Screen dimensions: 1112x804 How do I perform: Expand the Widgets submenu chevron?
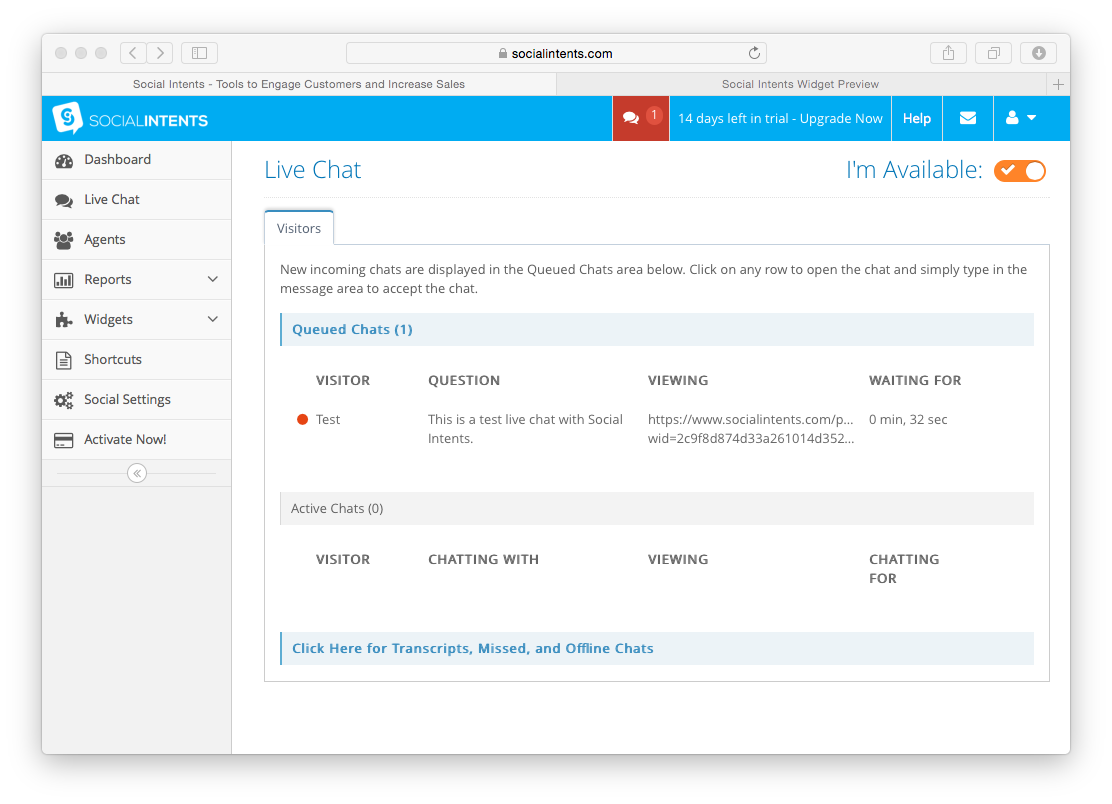click(213, 319)
